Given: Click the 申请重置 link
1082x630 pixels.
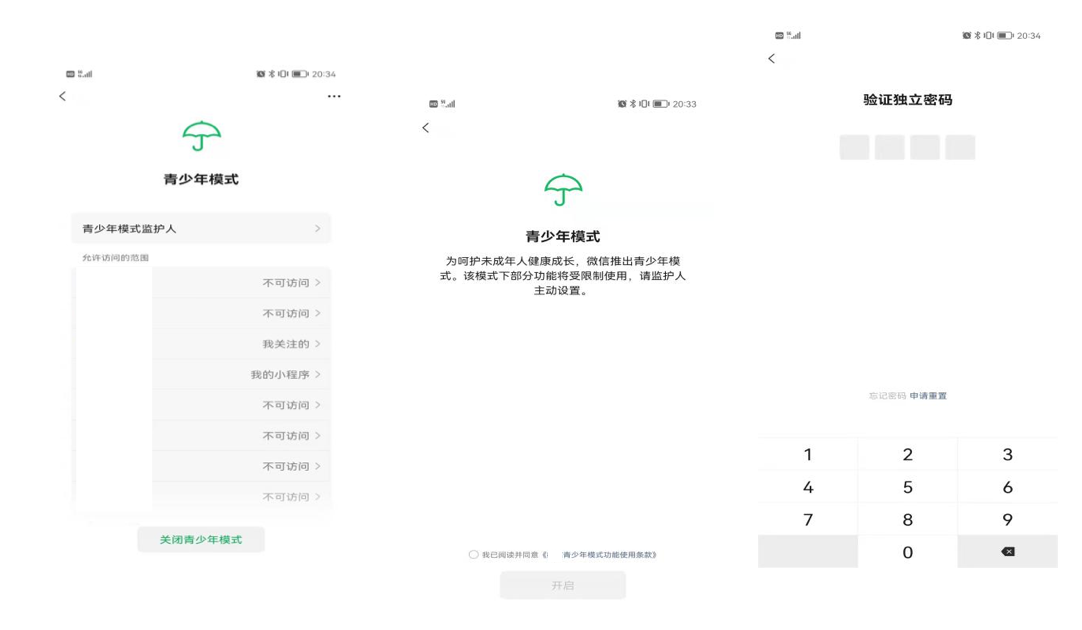Looking at the screenshot, I should [x=928, y=396].
